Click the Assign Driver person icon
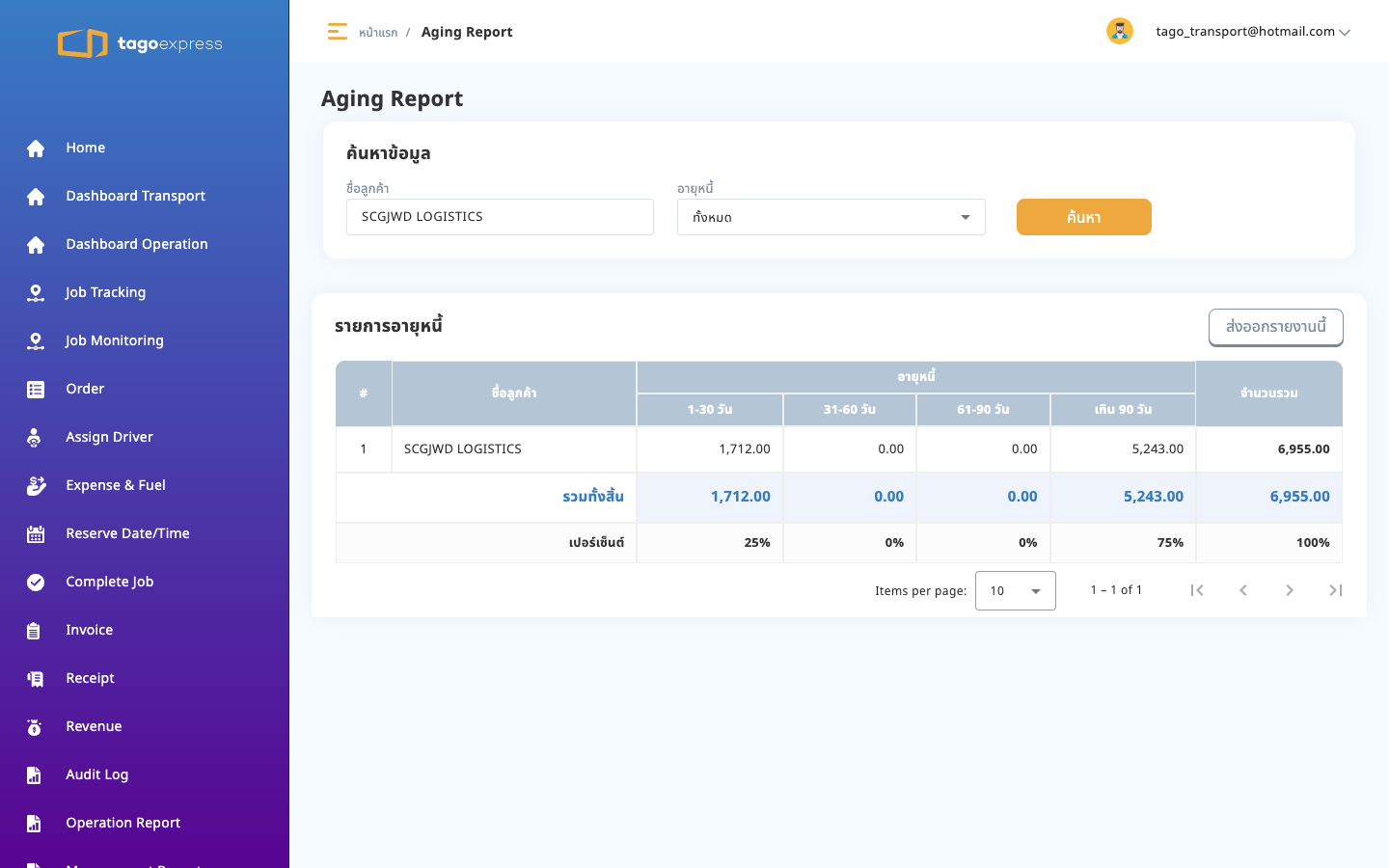The height and width of the screenshot is (868, 1389). (35, 438)
